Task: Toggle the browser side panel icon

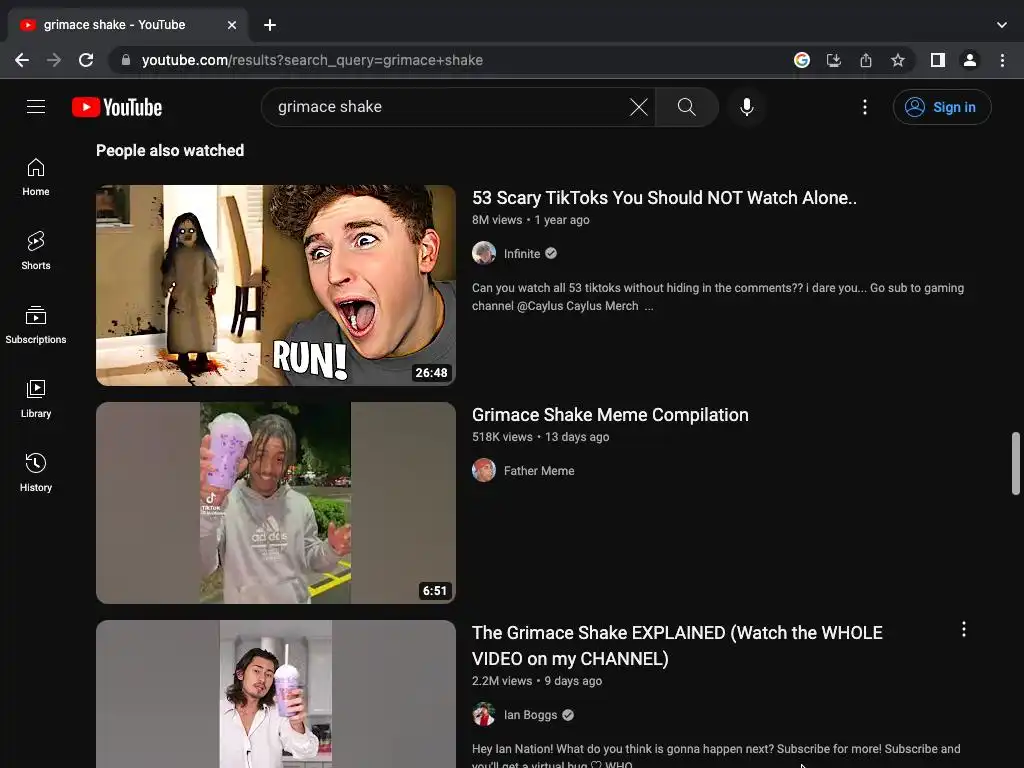Action: (x=938, y=60)
